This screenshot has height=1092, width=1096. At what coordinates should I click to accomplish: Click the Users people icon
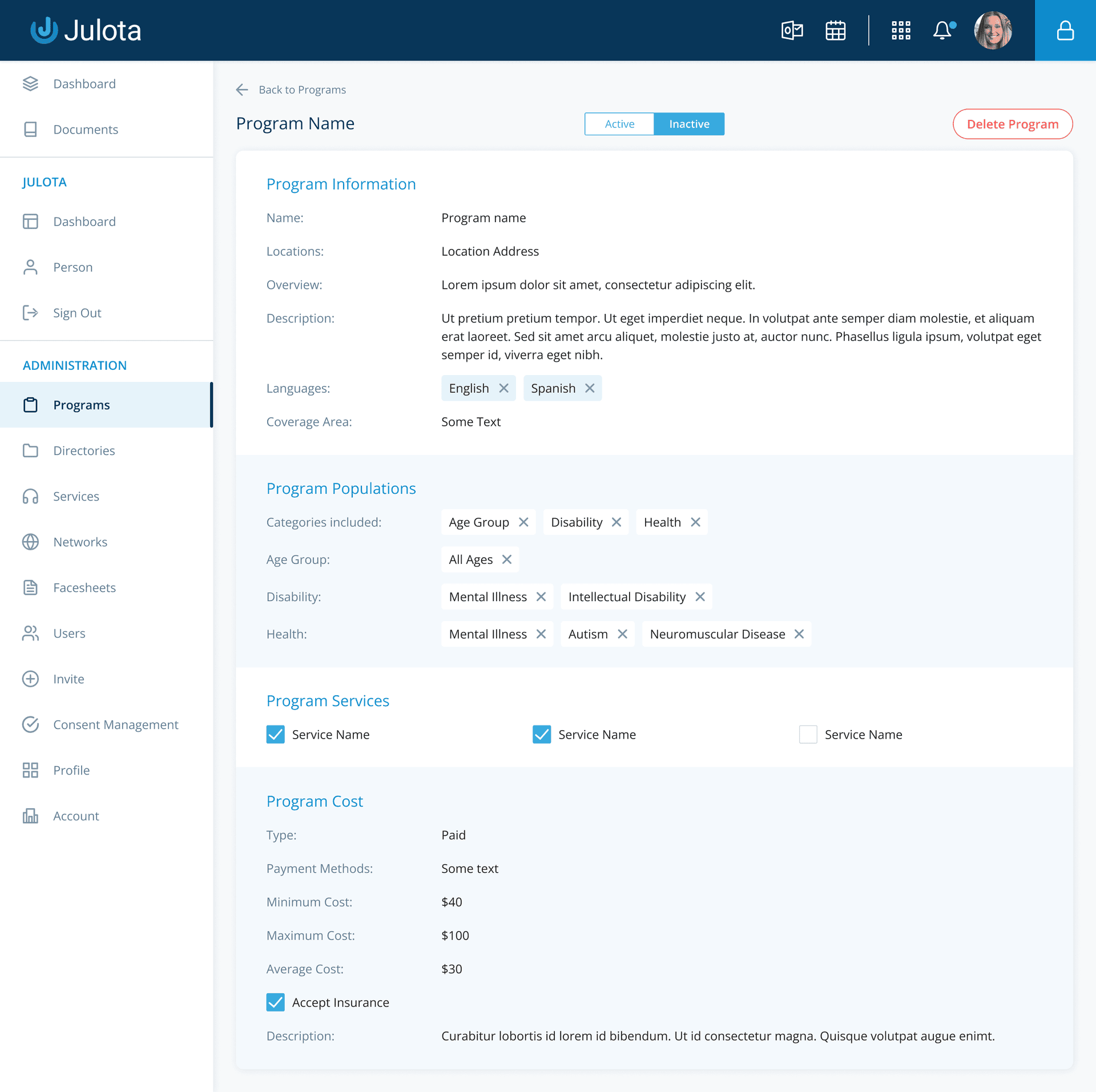[30, 633]
